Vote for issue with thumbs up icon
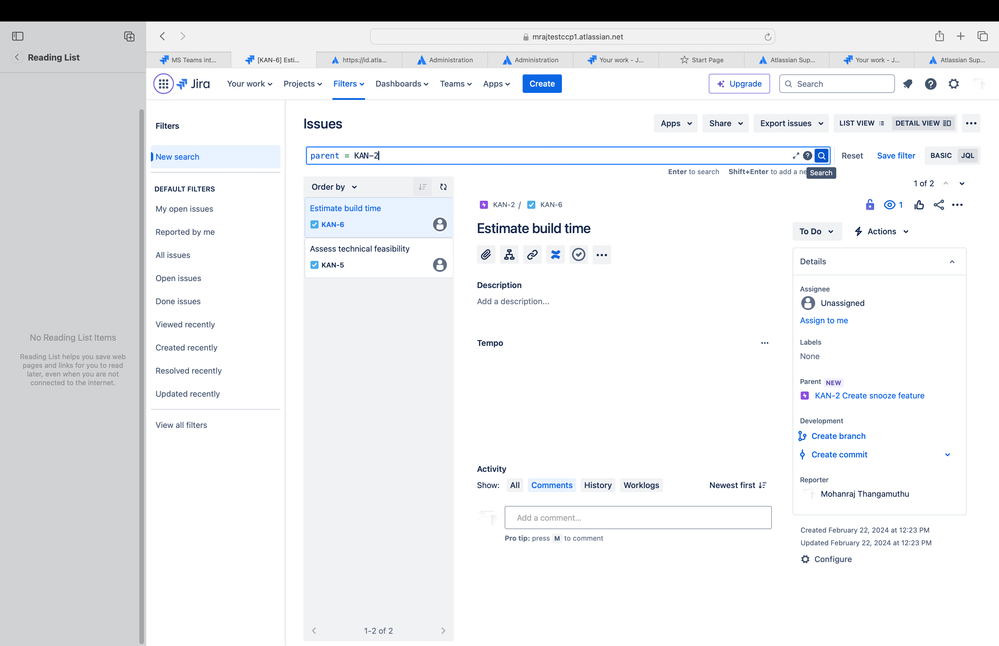Screen dimensions: 999x646 click(x=919, y=205)
